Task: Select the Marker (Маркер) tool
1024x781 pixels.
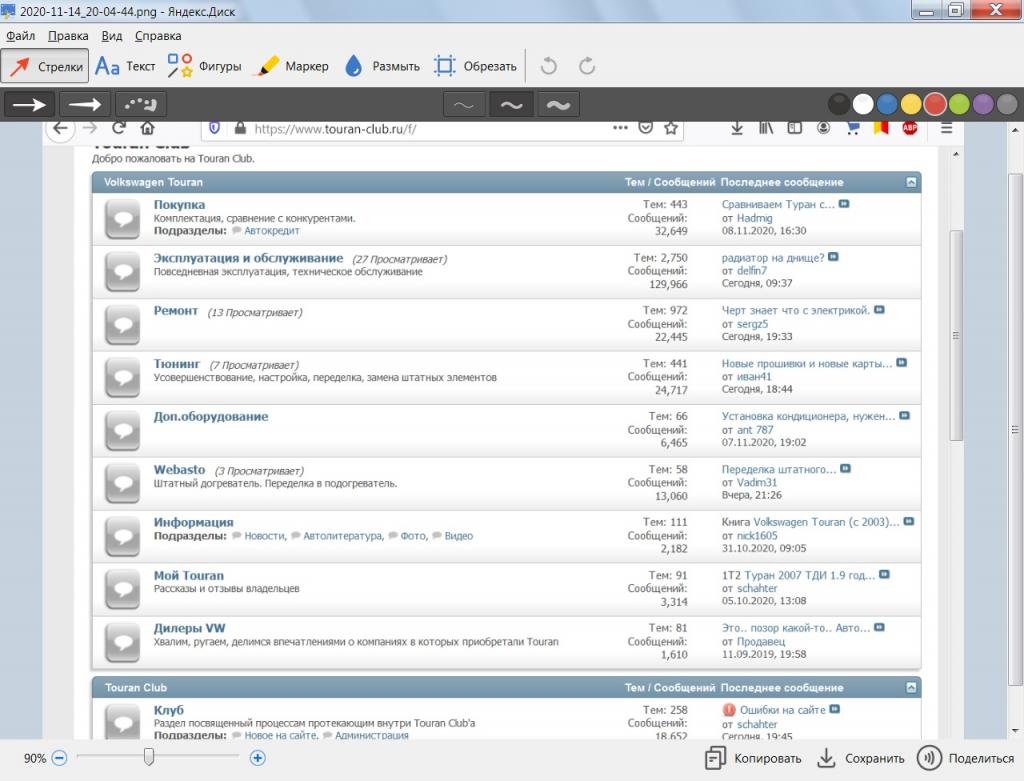Action: pos(293,66)
